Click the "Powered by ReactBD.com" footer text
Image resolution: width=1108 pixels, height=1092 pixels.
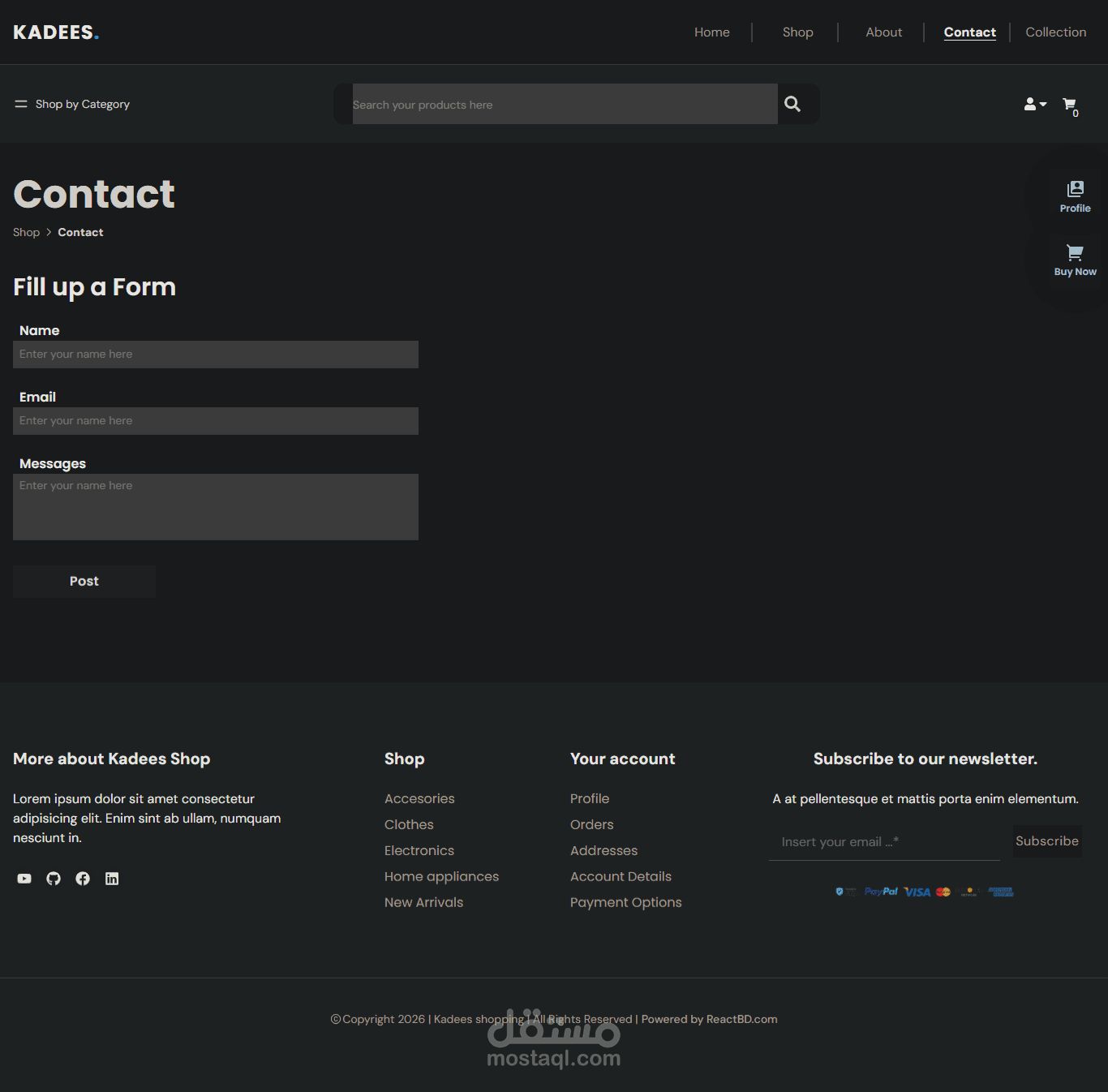pos(709,1020)
